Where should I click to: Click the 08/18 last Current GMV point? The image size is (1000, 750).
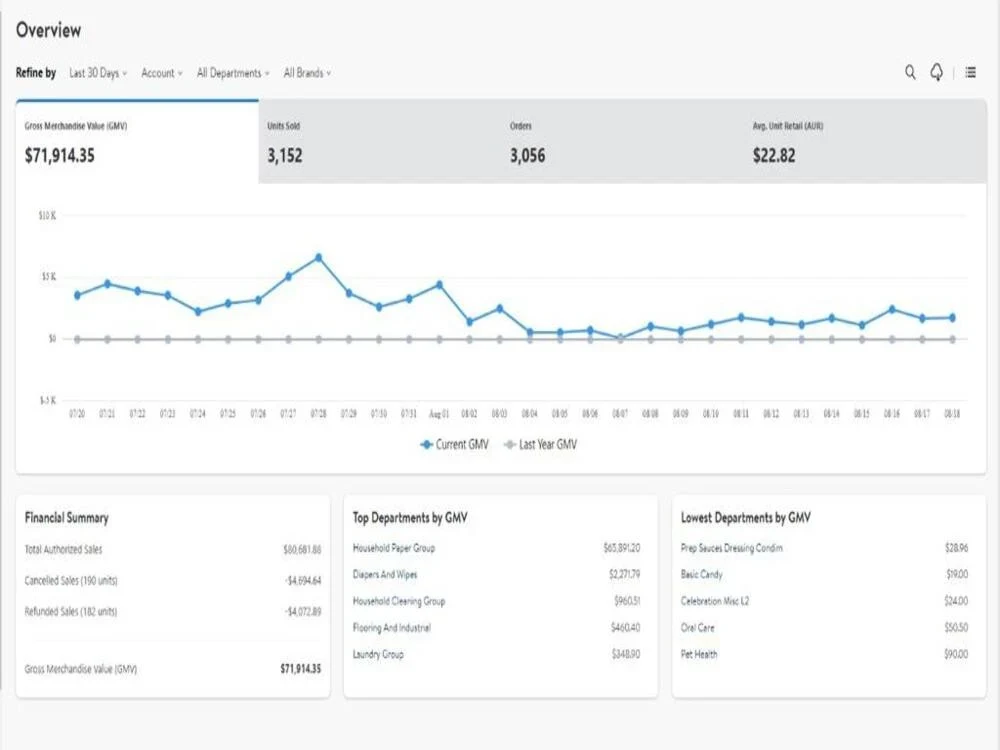click(952, 318)
